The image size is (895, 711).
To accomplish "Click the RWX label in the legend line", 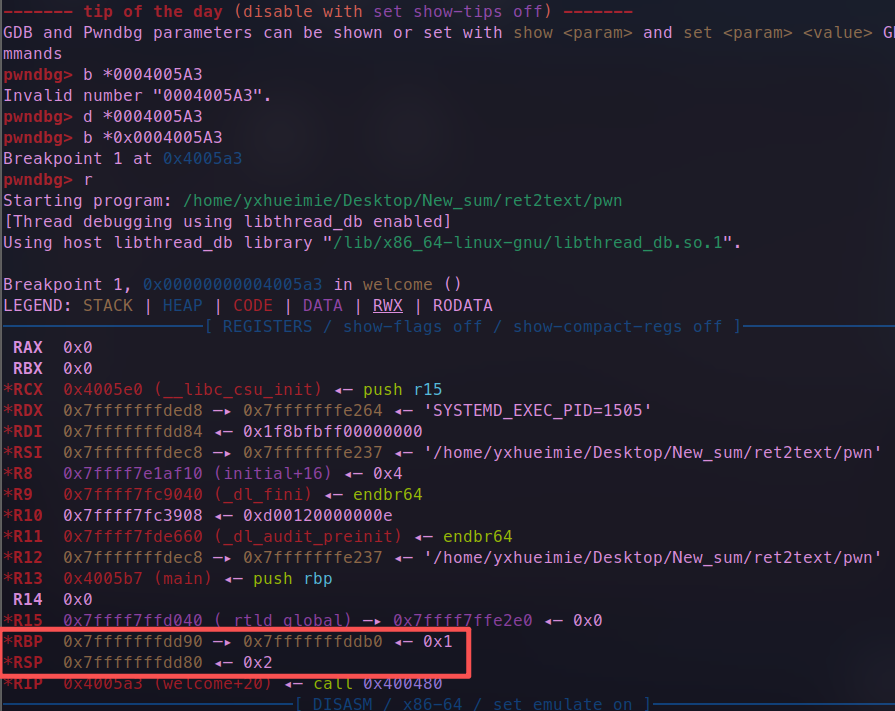I will (388, 305).
